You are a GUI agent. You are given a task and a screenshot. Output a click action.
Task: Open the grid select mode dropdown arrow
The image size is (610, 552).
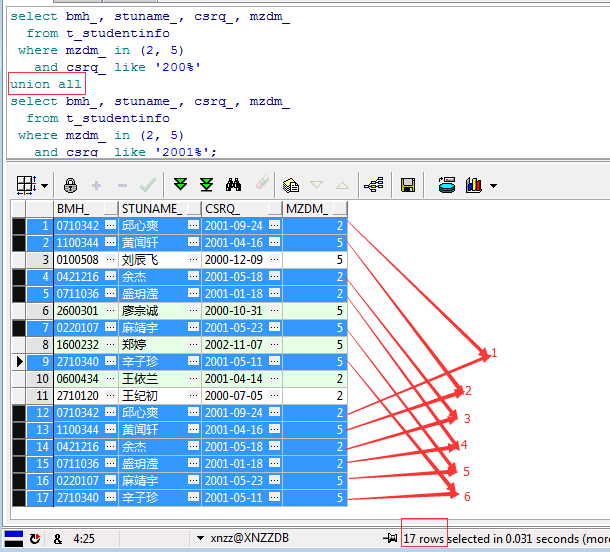coord(44,186)
